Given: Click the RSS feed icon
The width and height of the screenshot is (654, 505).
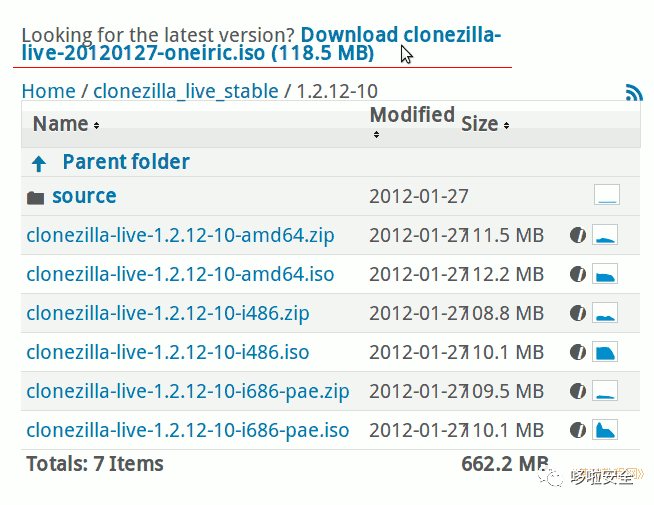Looking at the screenshot, I should point(633,93).
